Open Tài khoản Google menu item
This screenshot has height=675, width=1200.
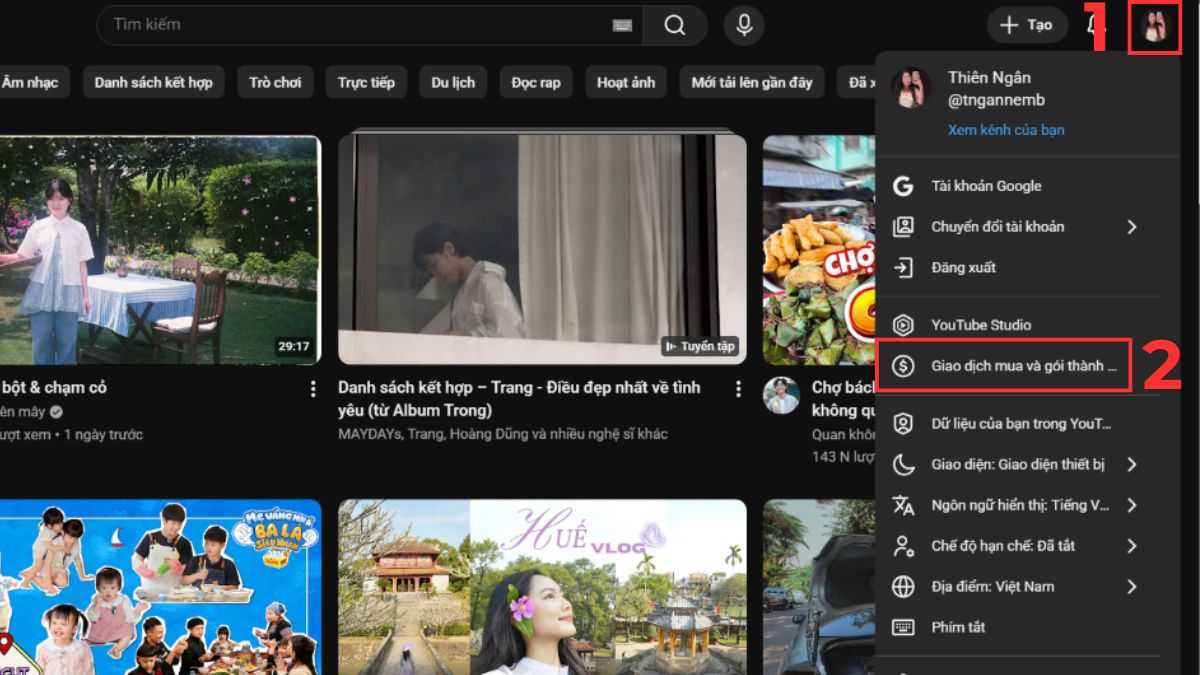1018,186
